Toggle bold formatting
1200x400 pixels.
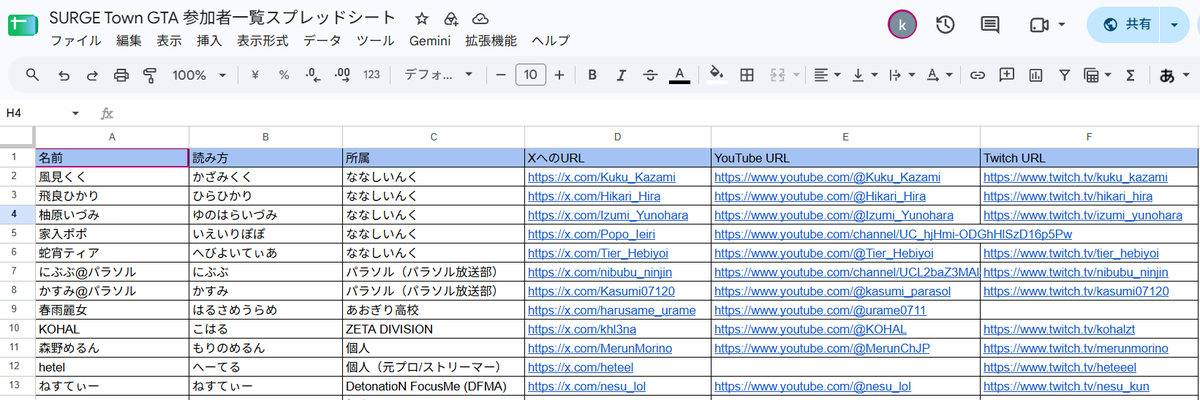pos(593,75)
